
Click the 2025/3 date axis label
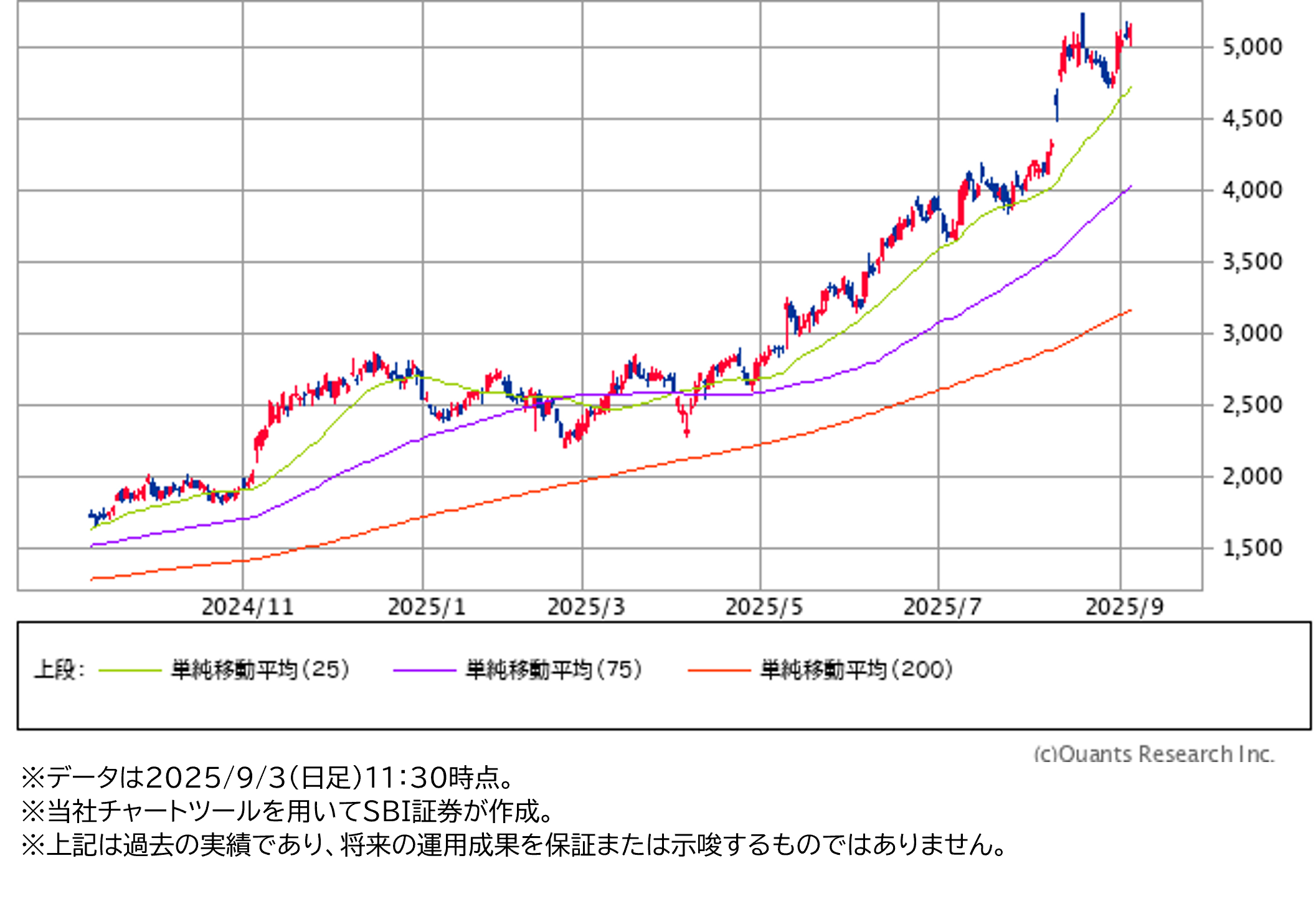[x=586, y=607]
